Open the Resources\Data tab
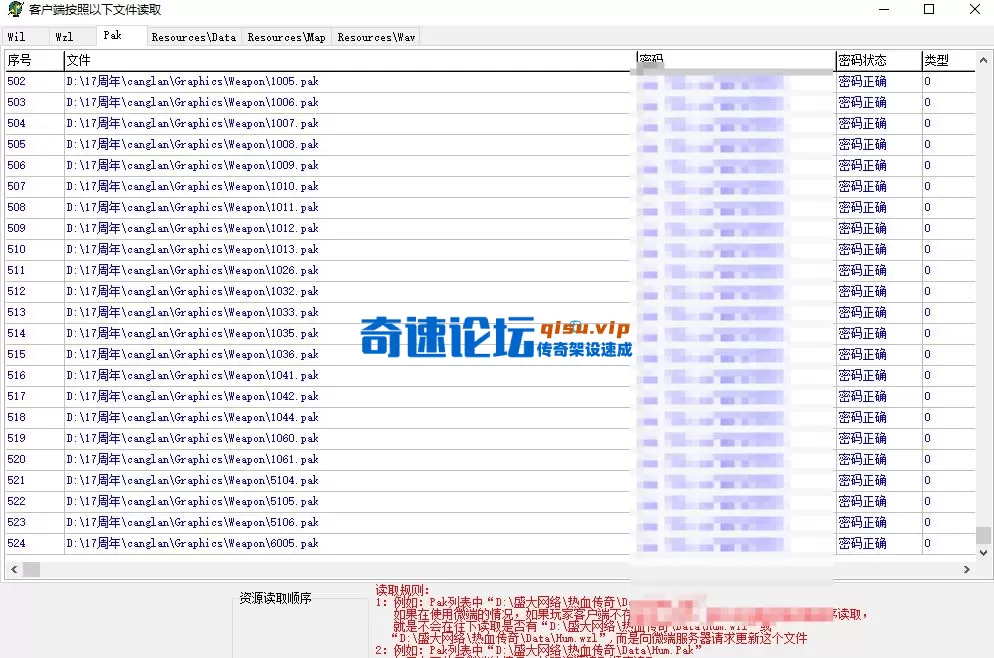 [x=193, y=36]
